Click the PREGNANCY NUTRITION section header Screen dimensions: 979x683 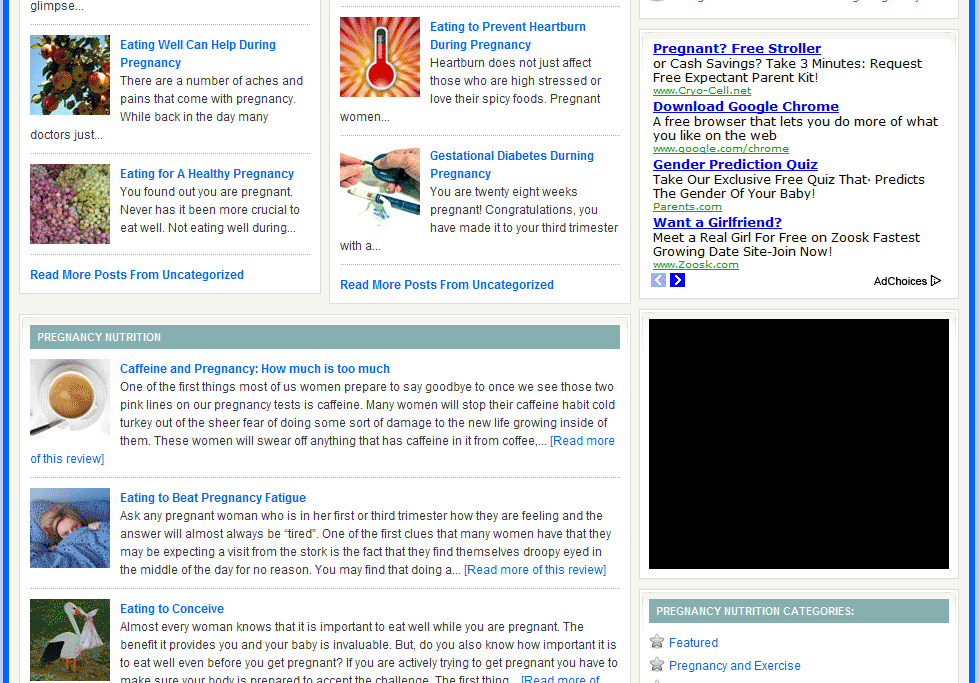325,337
